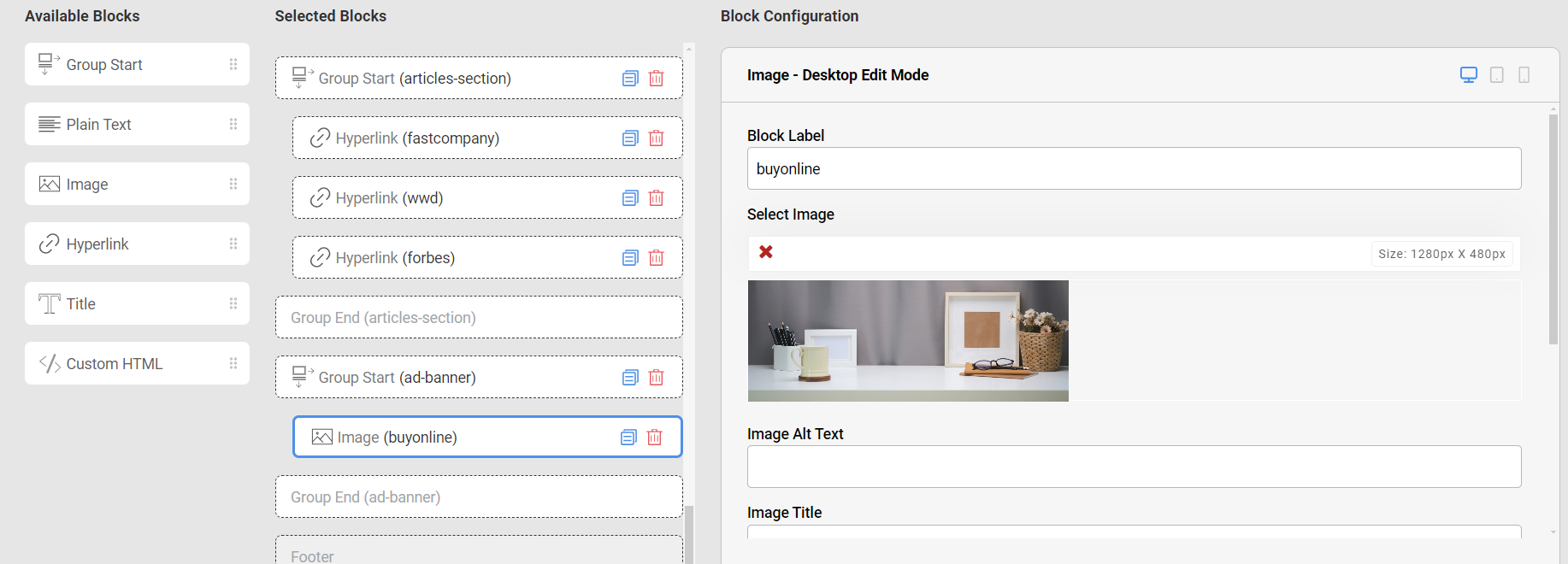Delete Group Start (ad-banner) block
This screenshot has height=564, width=1568.
pos(656,378)
